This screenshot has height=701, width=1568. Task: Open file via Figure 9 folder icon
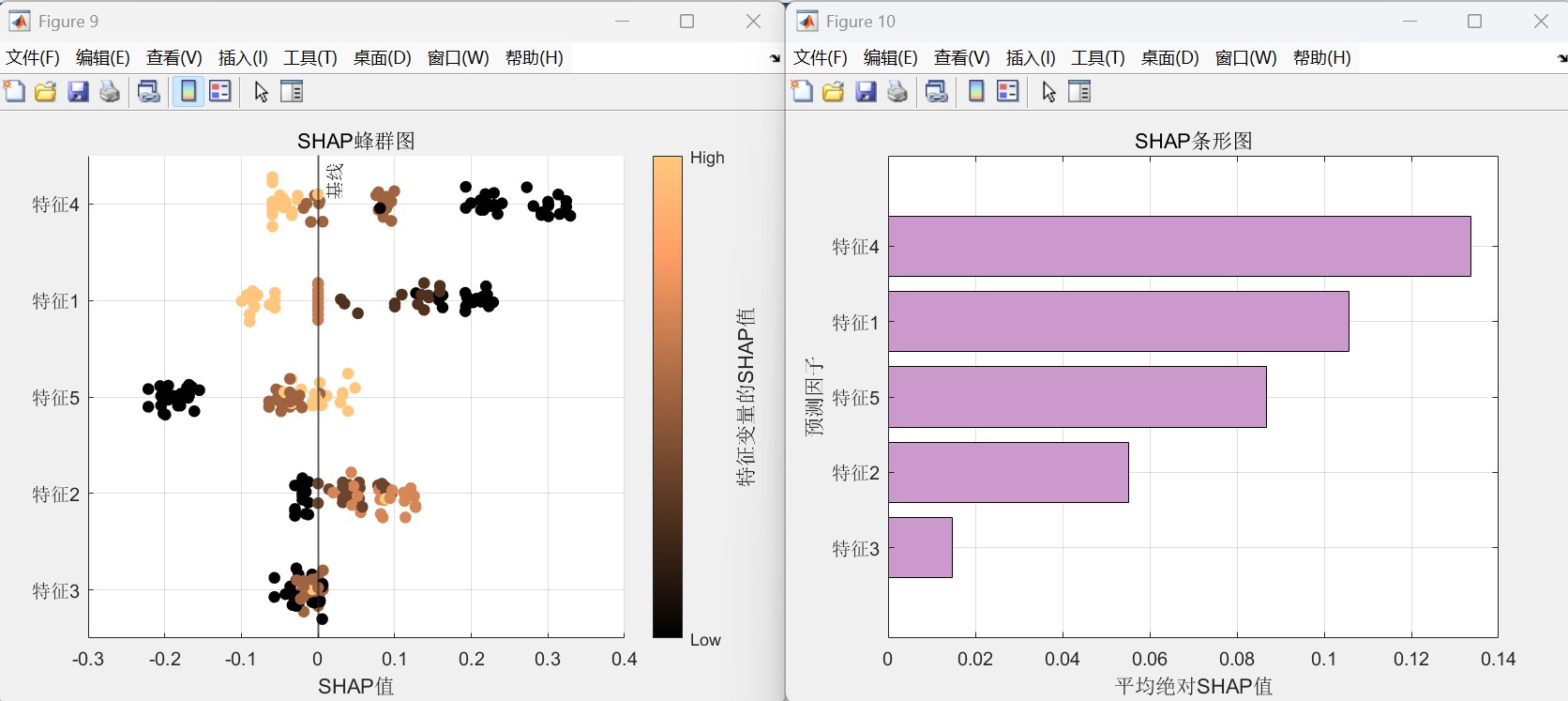[46, 91]
